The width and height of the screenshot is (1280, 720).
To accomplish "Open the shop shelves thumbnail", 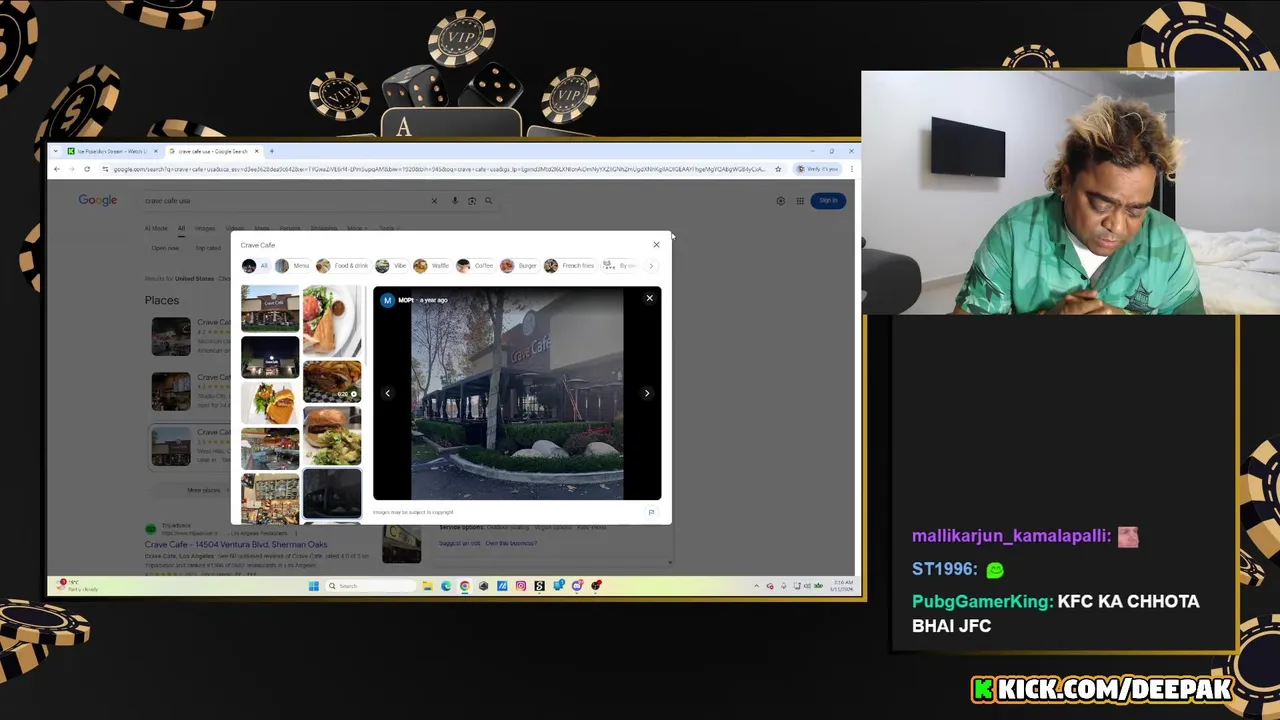I will coord(270,498).
